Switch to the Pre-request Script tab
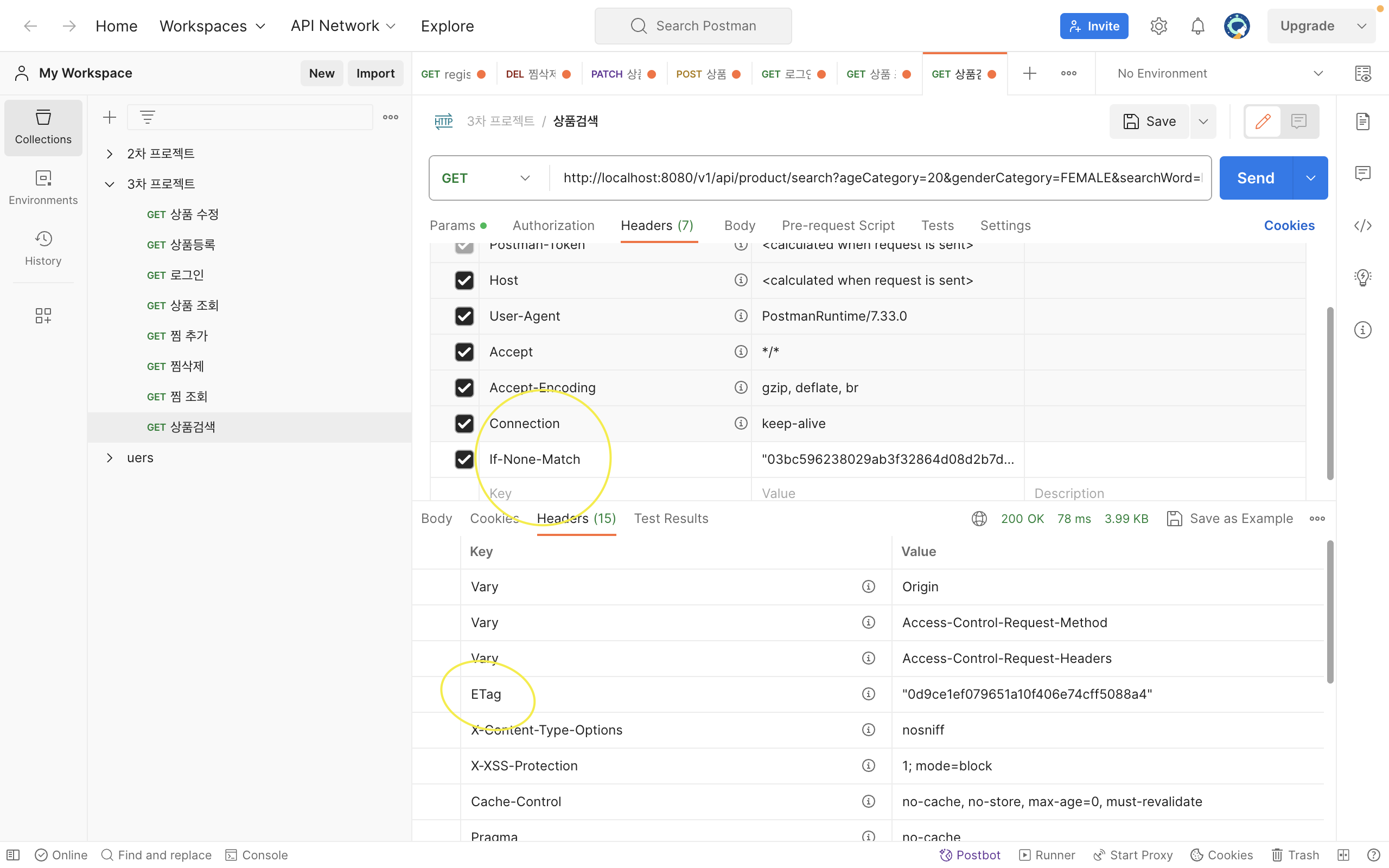This screenshot has width=1389, height=868. [x=837, y=226]
